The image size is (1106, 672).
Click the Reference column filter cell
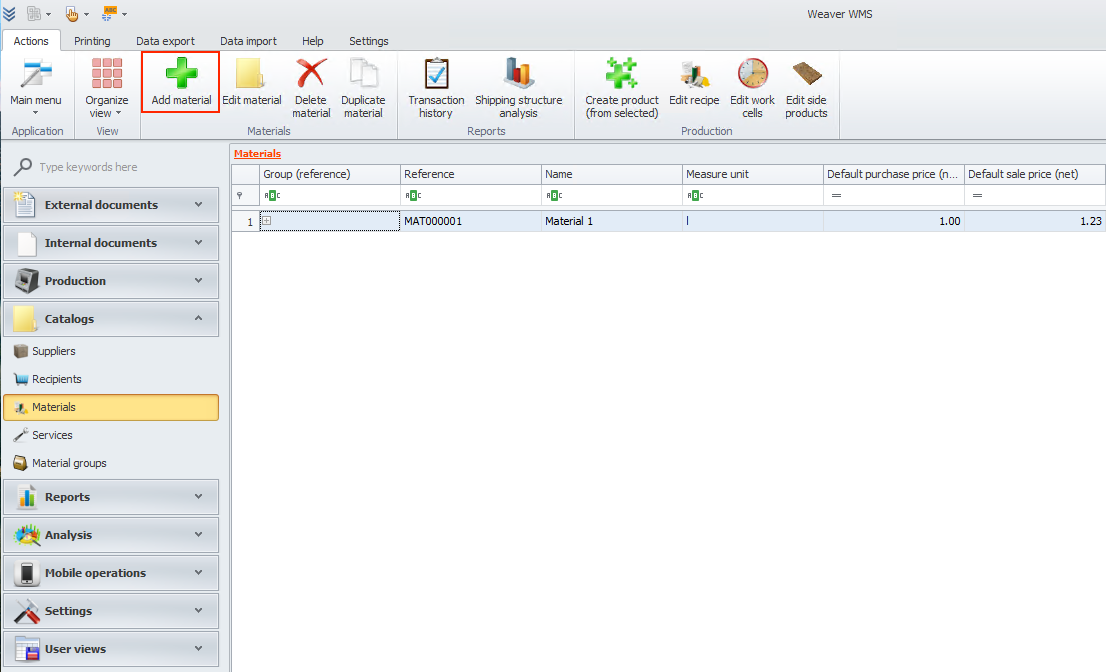(471, 195)
